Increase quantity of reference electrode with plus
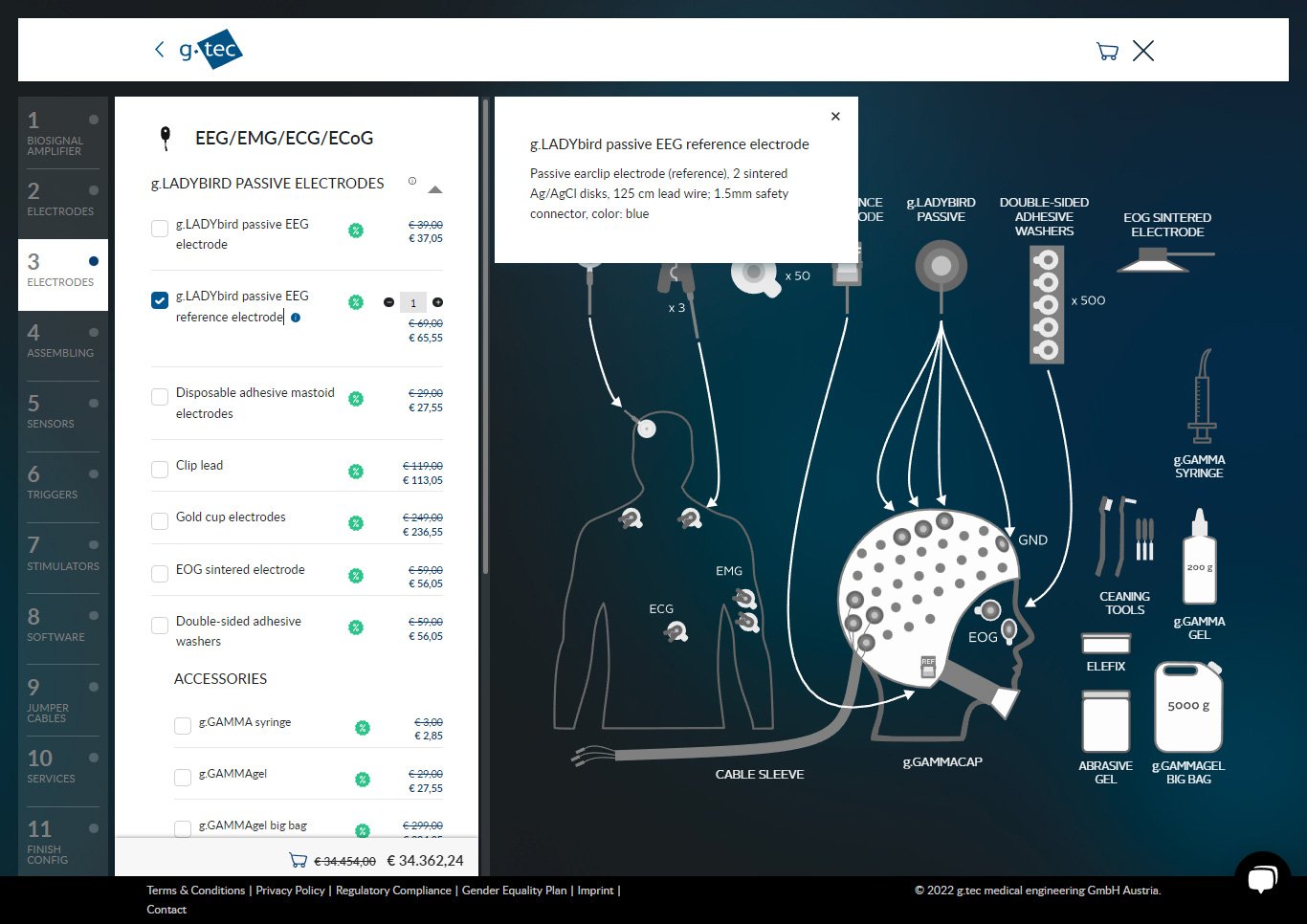Image resolution: width=1307 pixels, height=924 pixels. point(437,302)
